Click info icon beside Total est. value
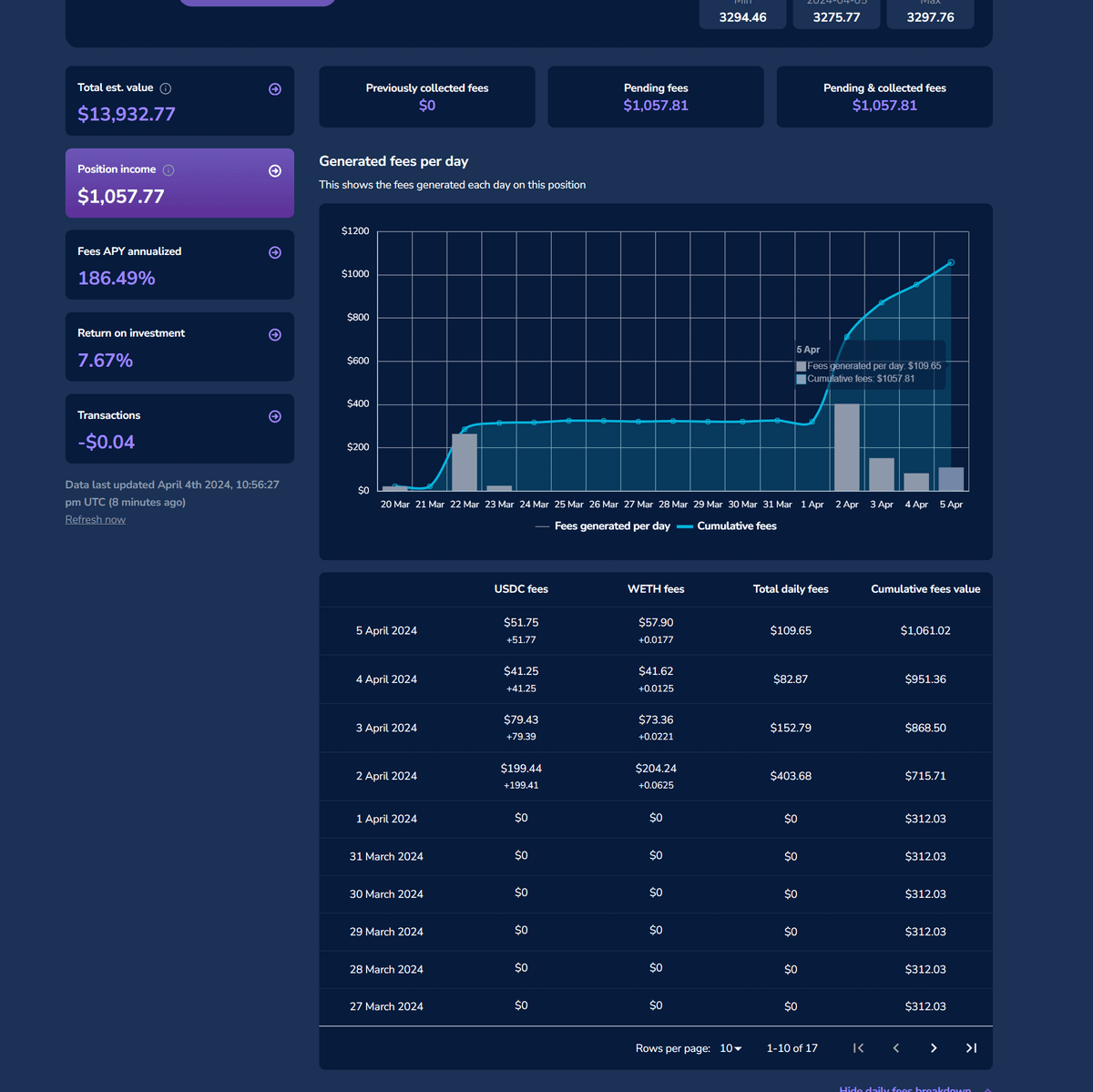This screenshot has height=1092, width=1093. tap(166, 88)
